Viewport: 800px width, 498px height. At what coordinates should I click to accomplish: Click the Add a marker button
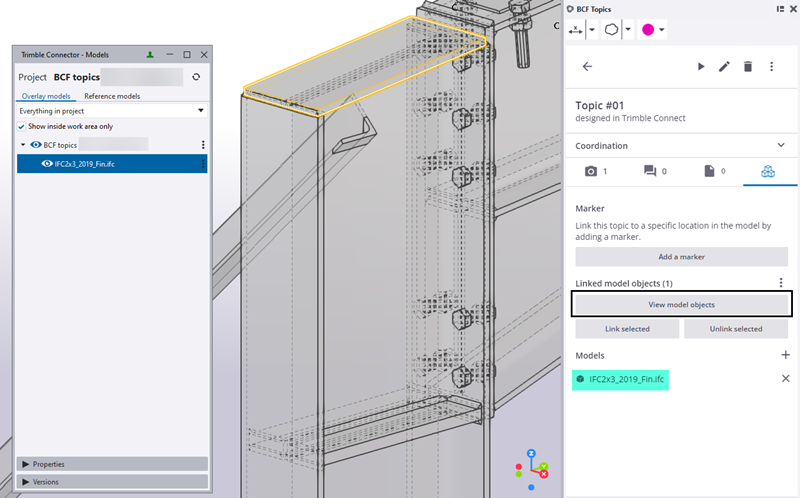click(x=681, y=257)
